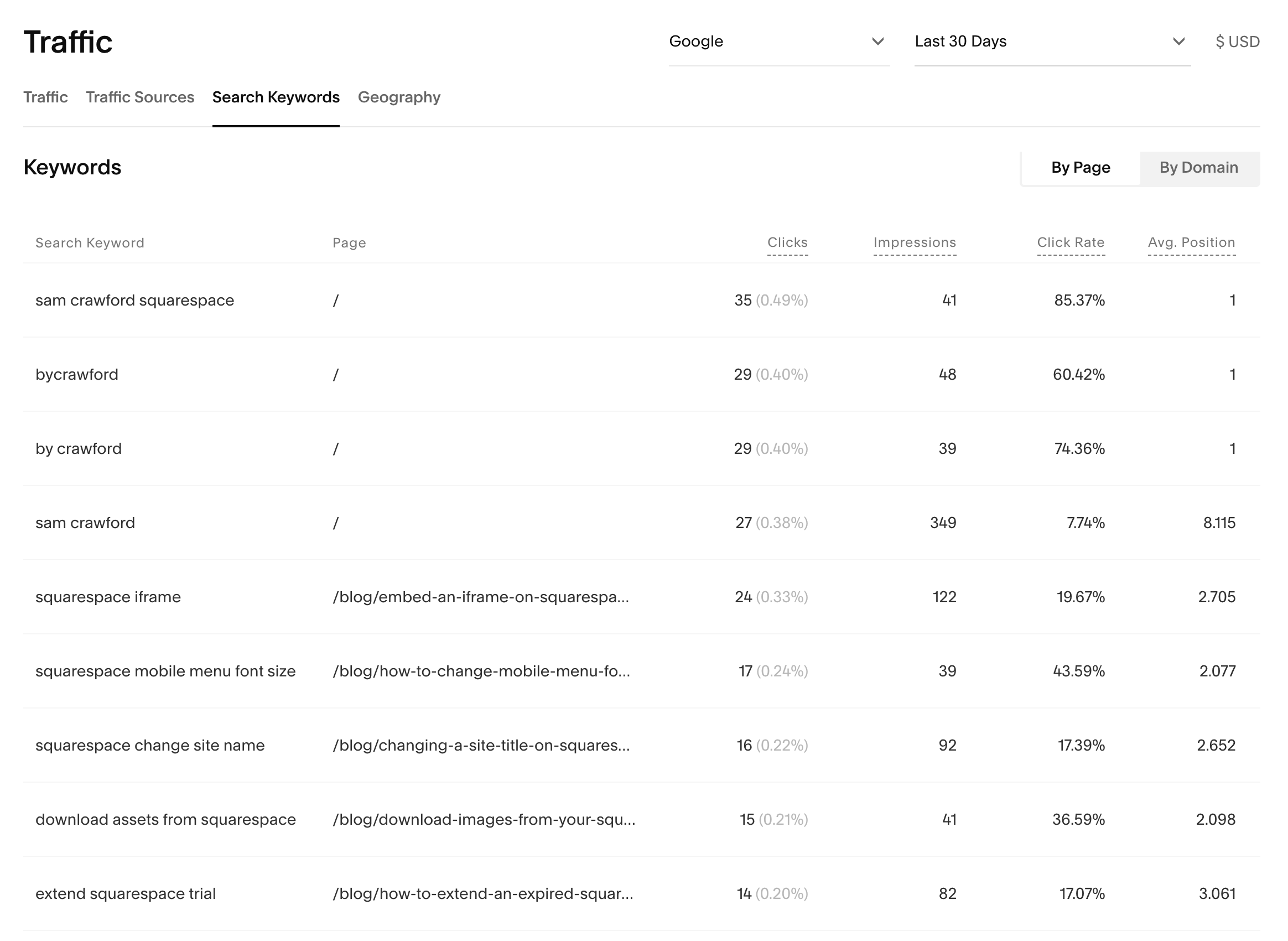Click the 2.705 average position value

point(1217,597)
